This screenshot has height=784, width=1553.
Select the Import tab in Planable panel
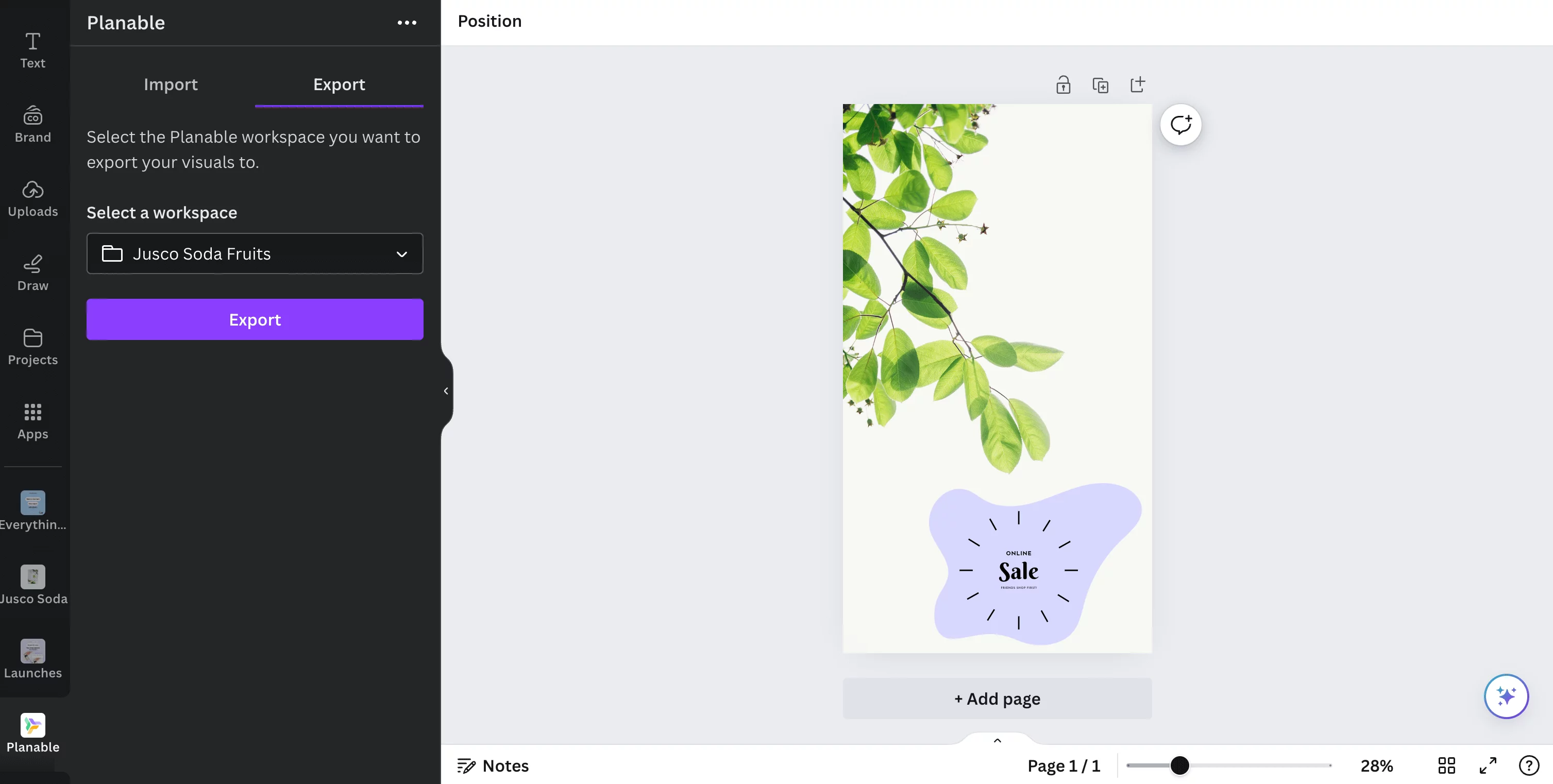pyautogui.click(x=170, y=83)
